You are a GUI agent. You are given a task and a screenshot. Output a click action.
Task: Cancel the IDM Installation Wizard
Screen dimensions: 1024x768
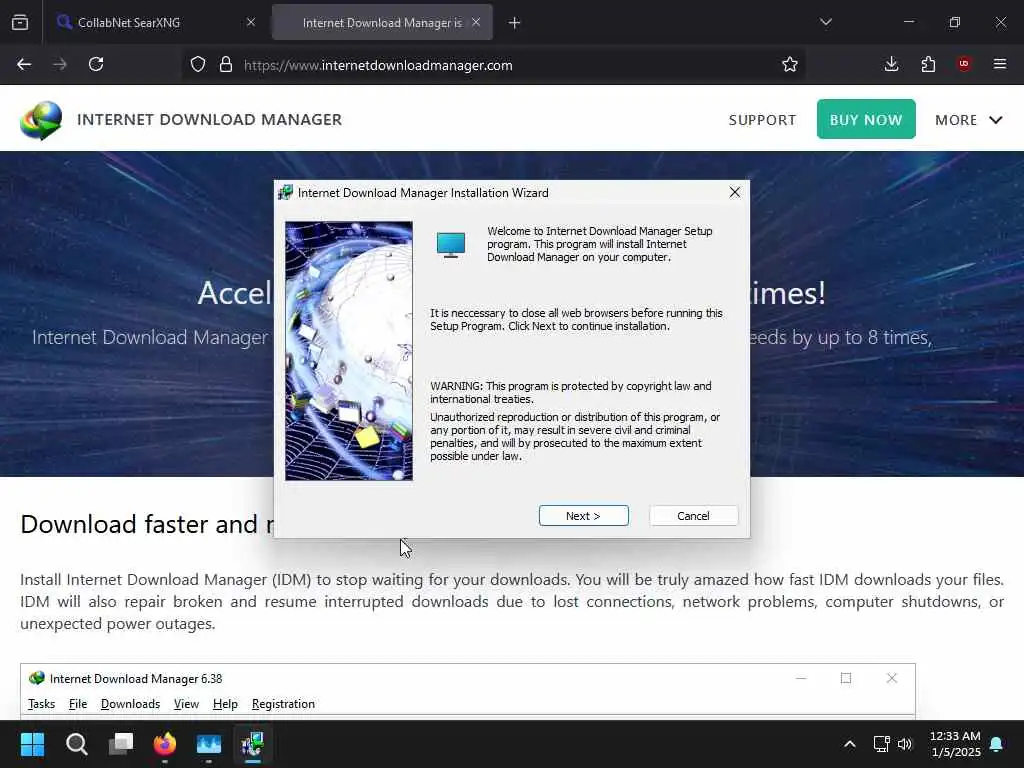pos(693,515)
